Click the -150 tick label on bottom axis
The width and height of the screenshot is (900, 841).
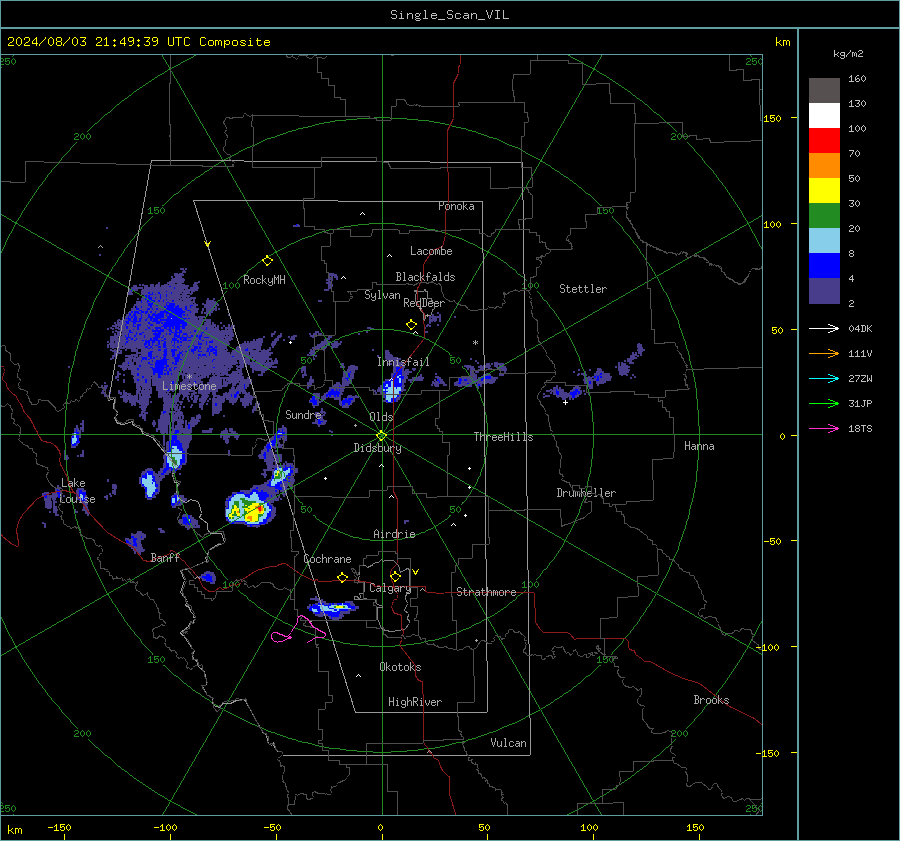point(59,827)
